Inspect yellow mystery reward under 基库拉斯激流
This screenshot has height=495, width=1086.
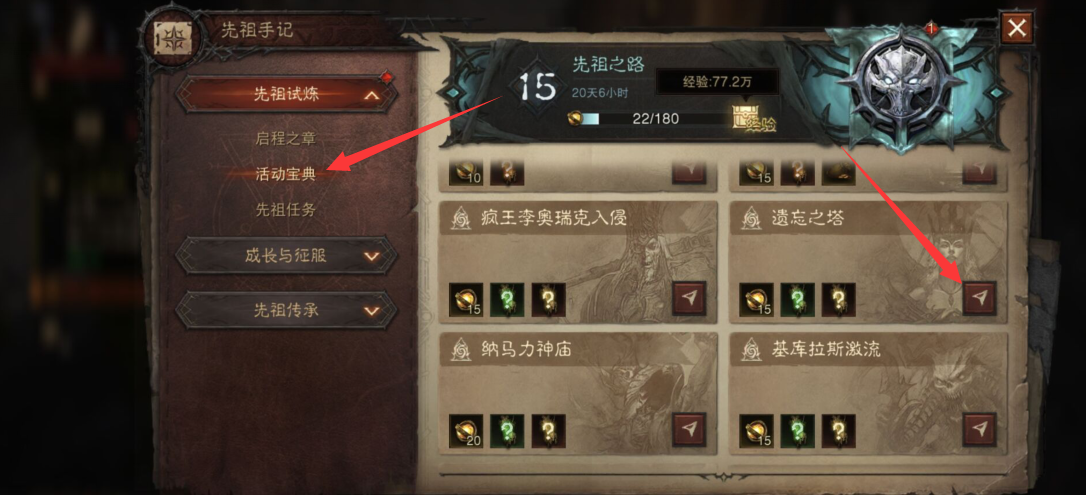[839, 431]
